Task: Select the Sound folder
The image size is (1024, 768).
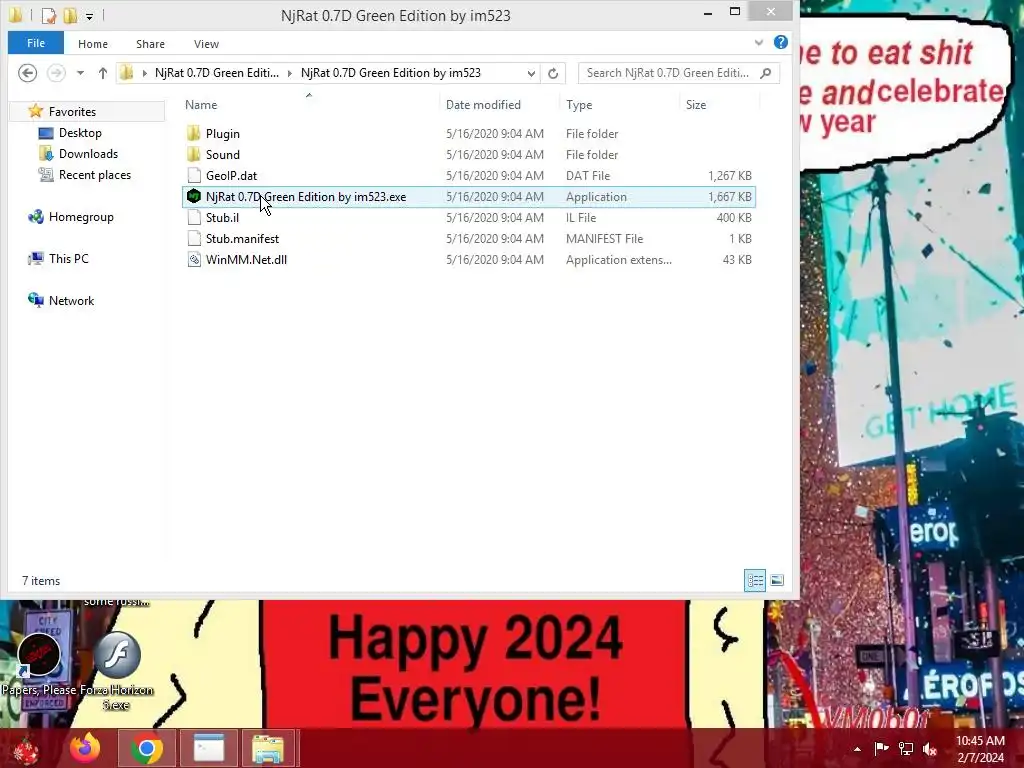Action: pos(223,155)
